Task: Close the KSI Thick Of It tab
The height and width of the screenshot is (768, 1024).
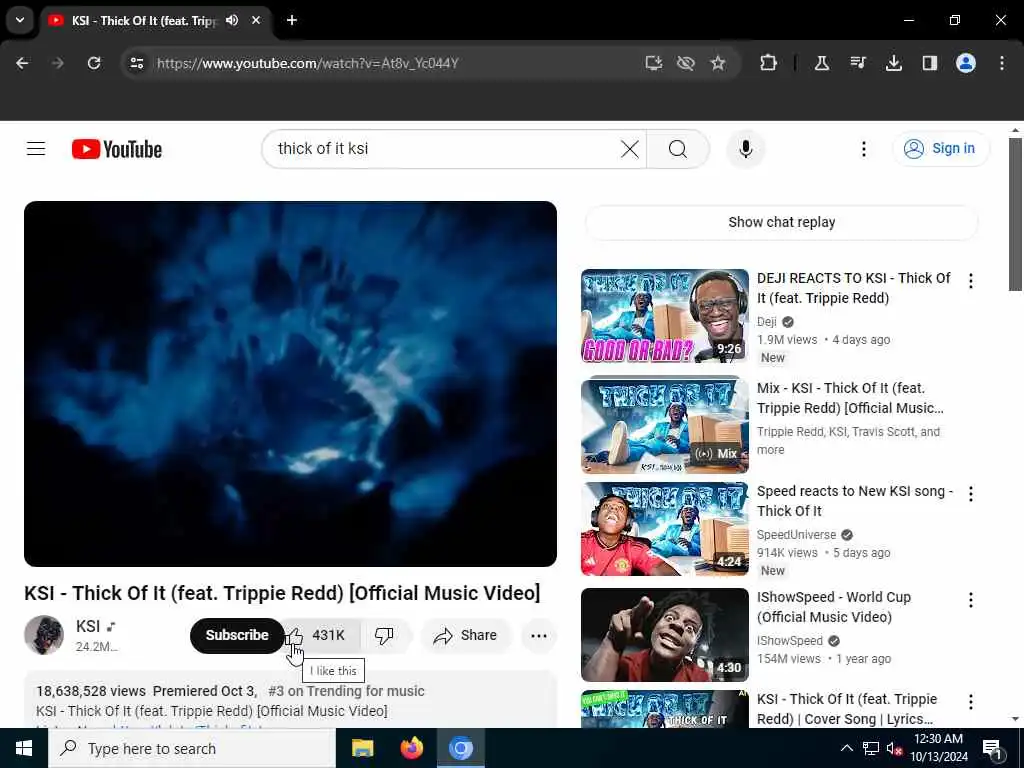Action: click(256, 20)
